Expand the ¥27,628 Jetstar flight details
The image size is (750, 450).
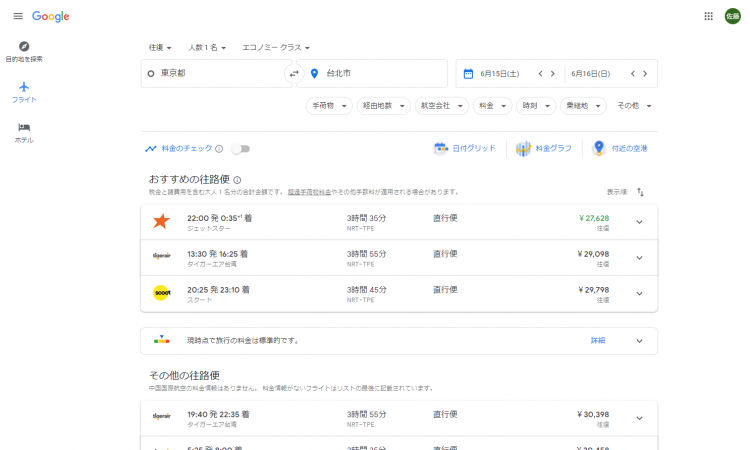pos(640,222)
